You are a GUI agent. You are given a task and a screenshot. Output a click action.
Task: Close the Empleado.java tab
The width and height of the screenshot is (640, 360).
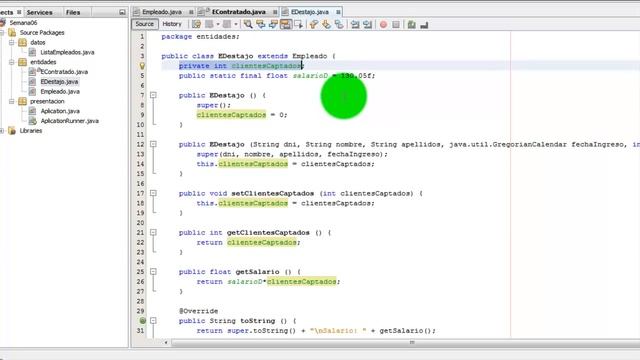(x=191, y=12)
